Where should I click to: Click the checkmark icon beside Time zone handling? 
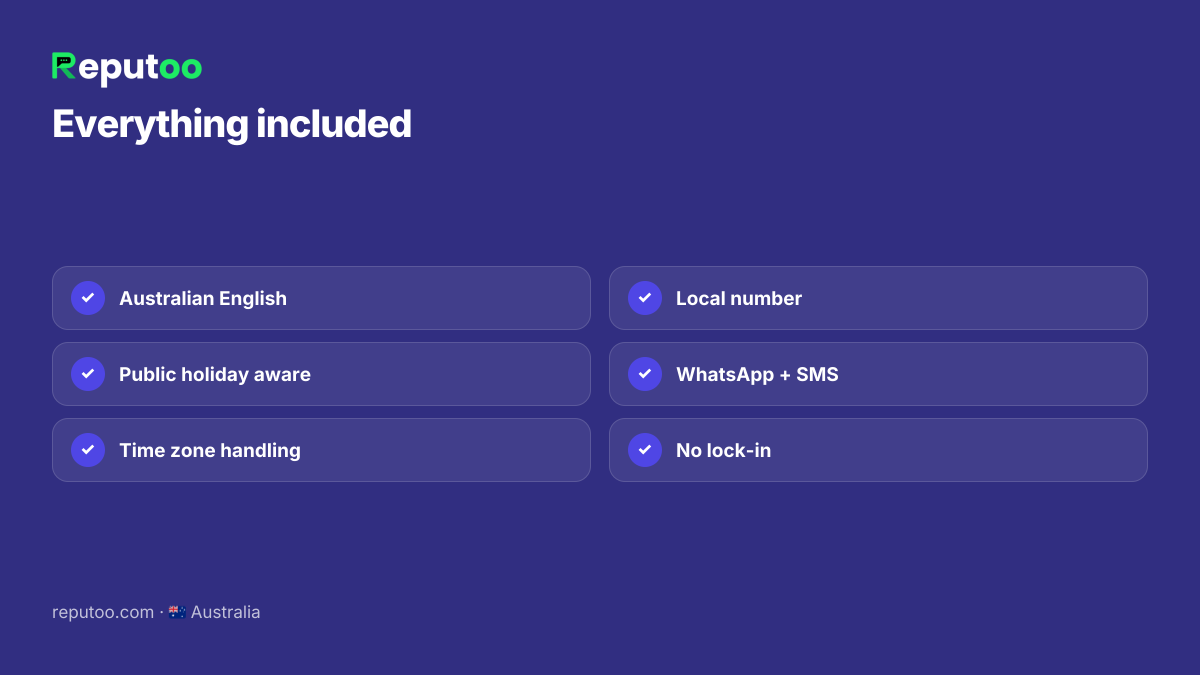pos(88,450)
